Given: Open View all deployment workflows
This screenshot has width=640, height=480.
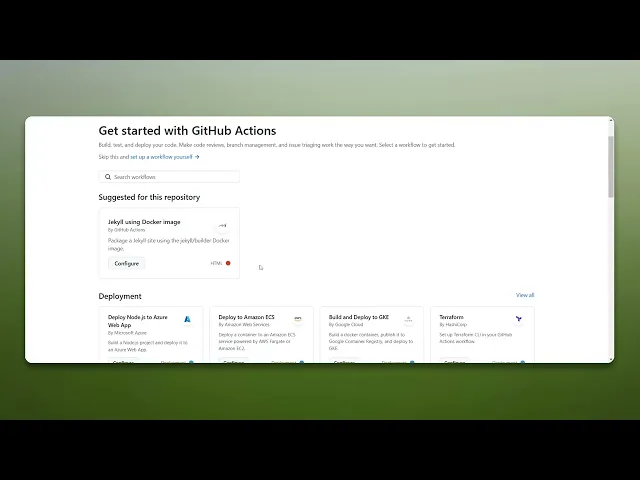Looking at the screenshot, I should coord(525,295).
